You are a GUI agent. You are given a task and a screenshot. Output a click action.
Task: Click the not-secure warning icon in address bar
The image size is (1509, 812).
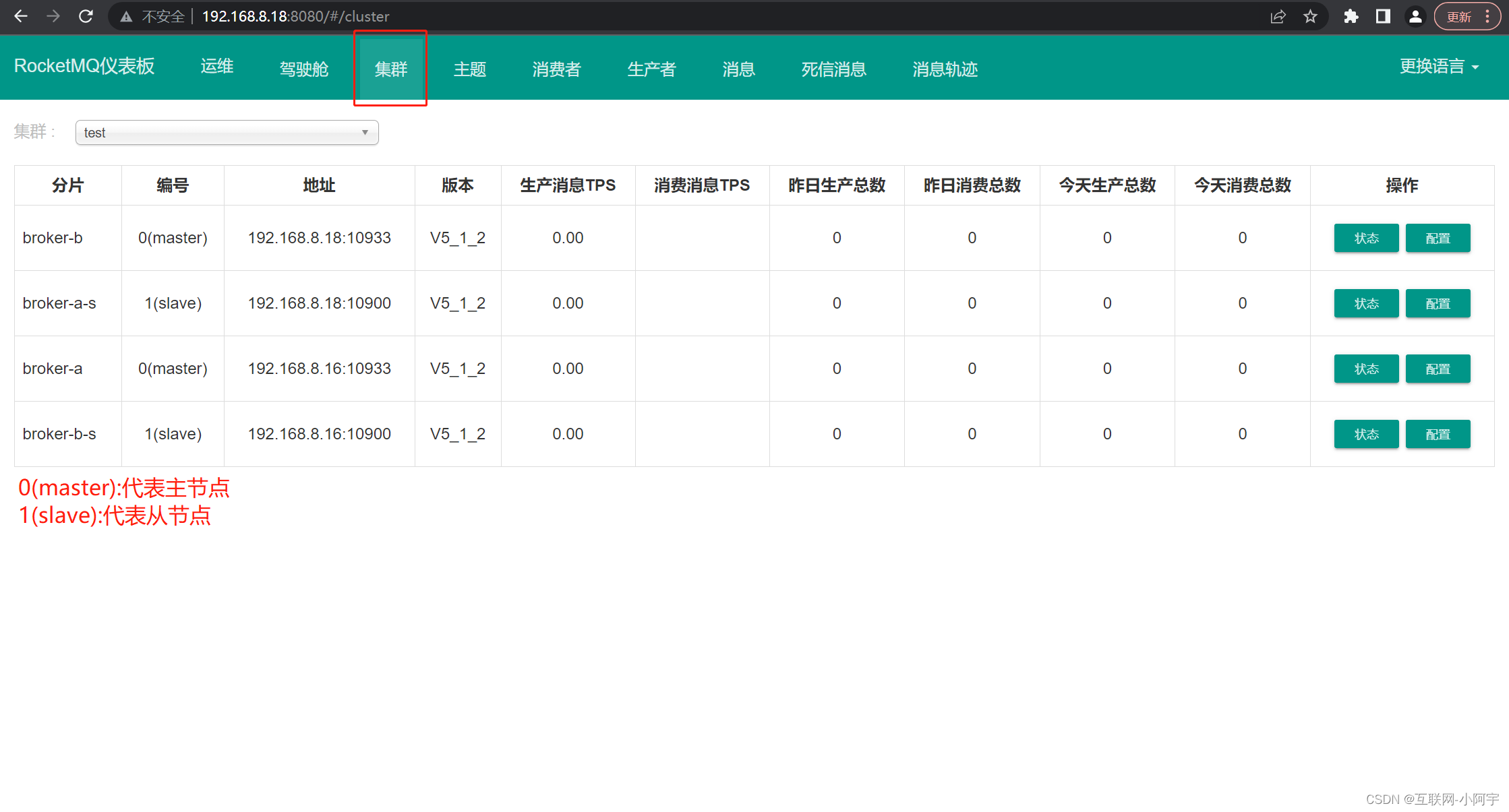[x=126, y=17]
